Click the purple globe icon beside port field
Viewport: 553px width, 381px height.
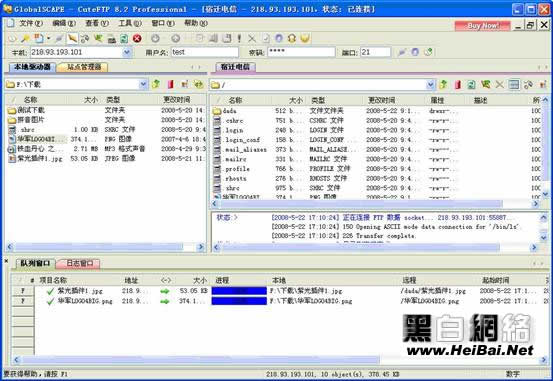tap(415, 52)
